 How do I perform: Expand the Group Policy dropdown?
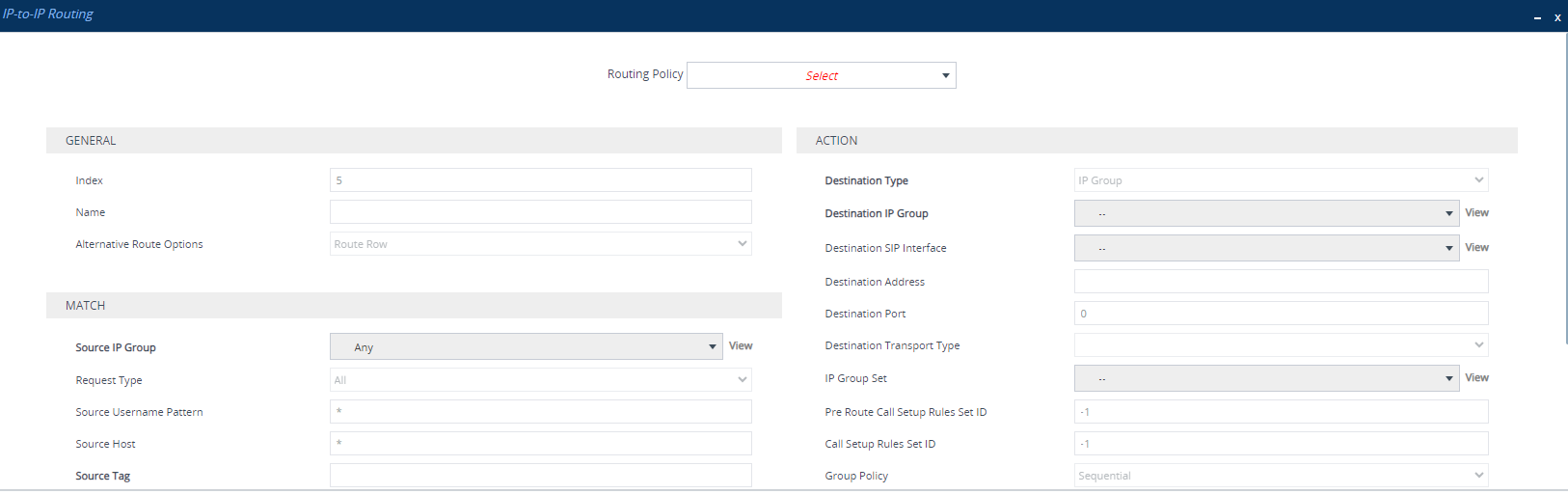(x=1281, y=476)
